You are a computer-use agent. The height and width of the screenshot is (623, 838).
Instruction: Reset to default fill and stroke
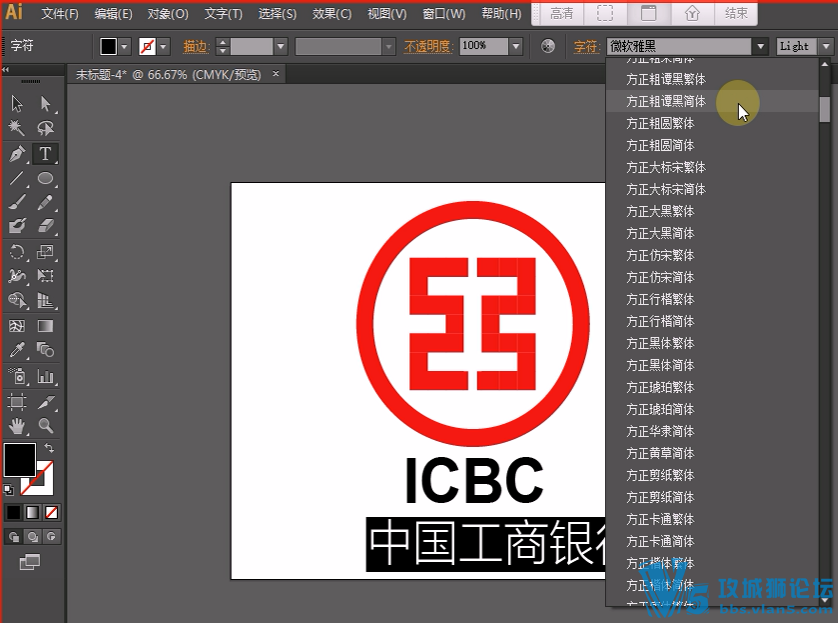[x=8, y=489]
